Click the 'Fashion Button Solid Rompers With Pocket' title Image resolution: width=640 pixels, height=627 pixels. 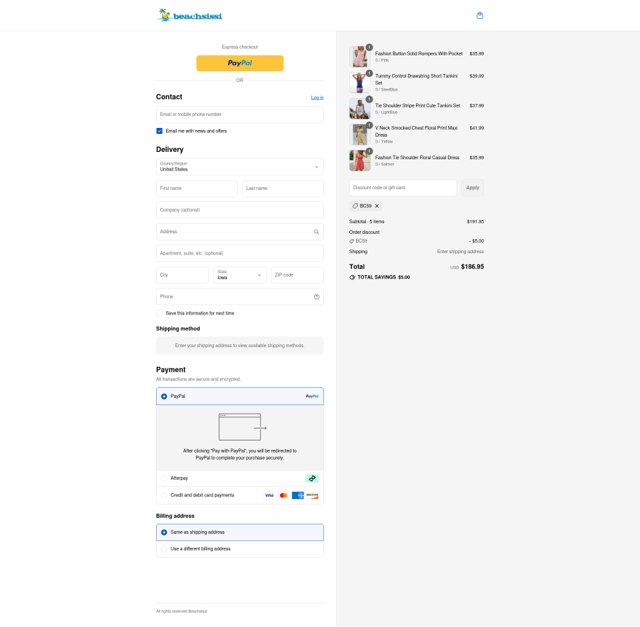[x=419, y=53]
